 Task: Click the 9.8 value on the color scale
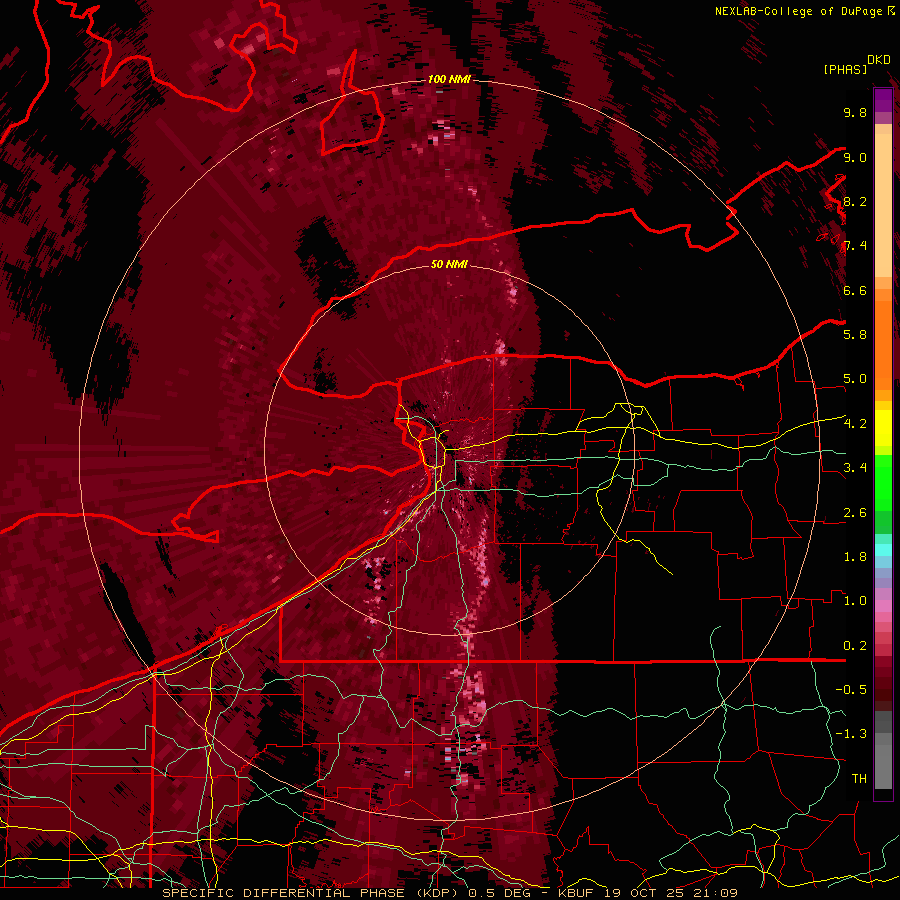[855, 112]
